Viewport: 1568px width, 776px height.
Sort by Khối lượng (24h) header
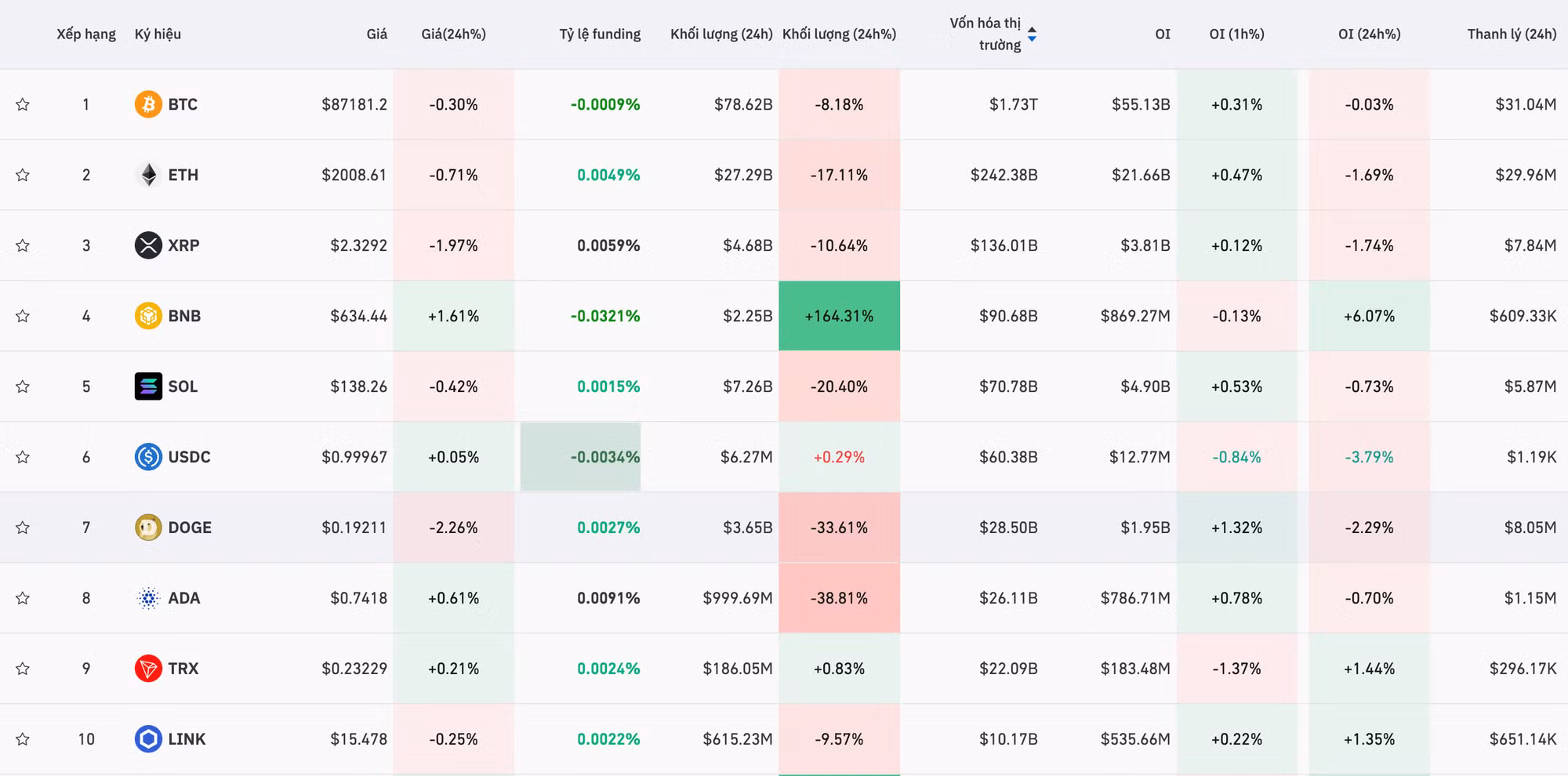(x=721, y=34)
